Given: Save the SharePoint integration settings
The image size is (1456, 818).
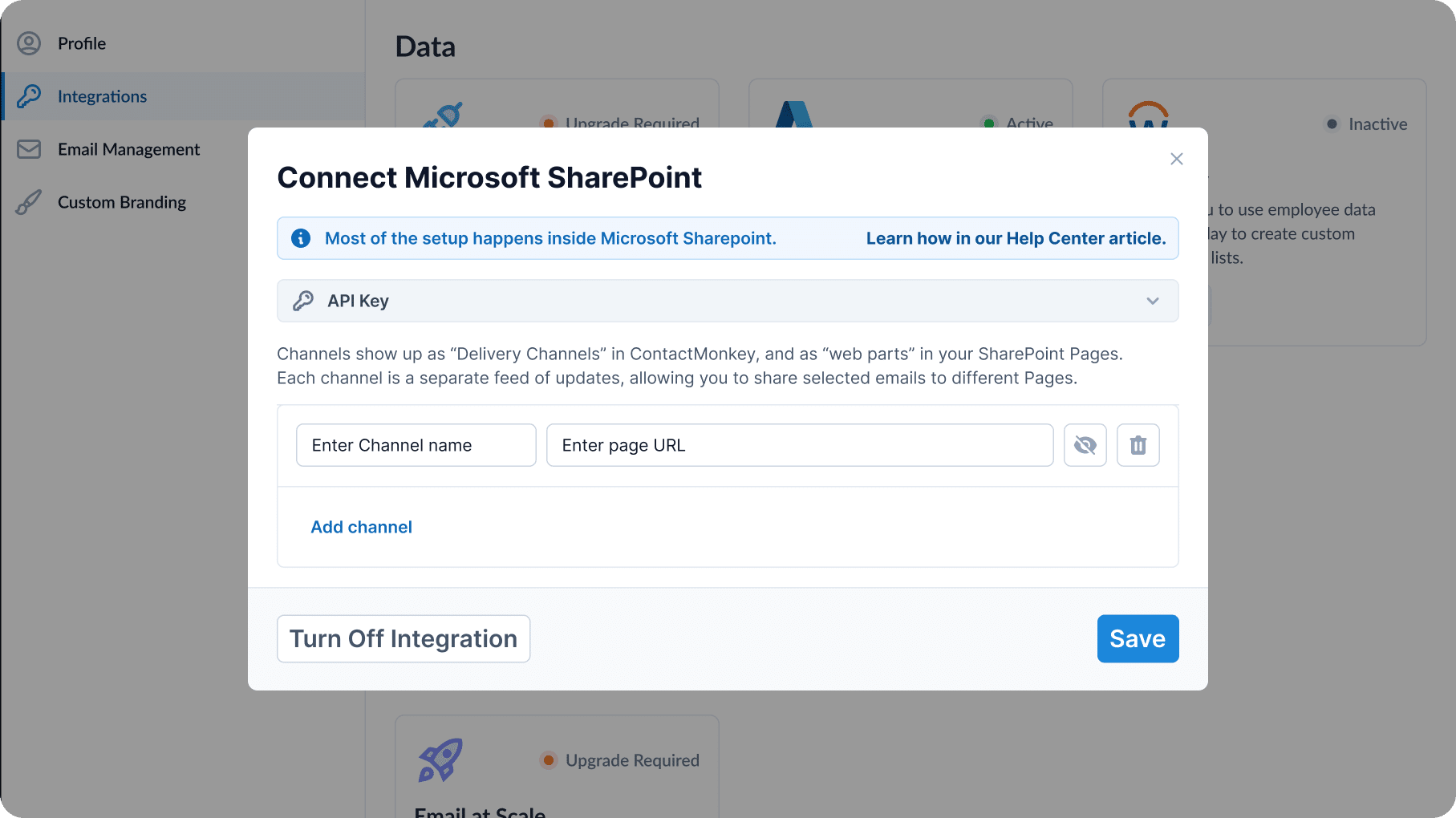Looking at the screenshot, I should (x=1138, y=638).
